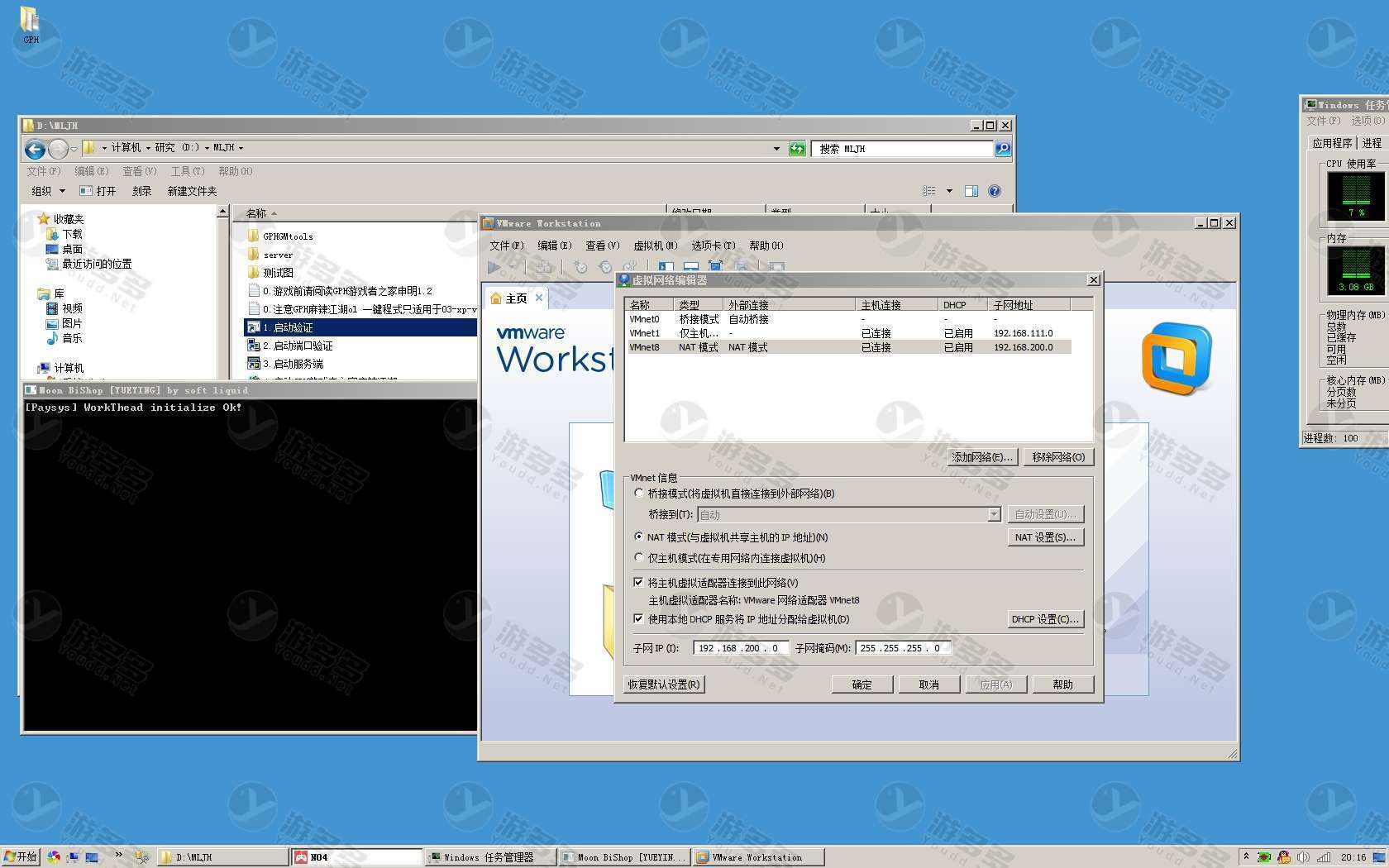Screen dimensions: 1389x868
Task: Open recent pages dropdown beside forward button
Action: click(74, 149)
